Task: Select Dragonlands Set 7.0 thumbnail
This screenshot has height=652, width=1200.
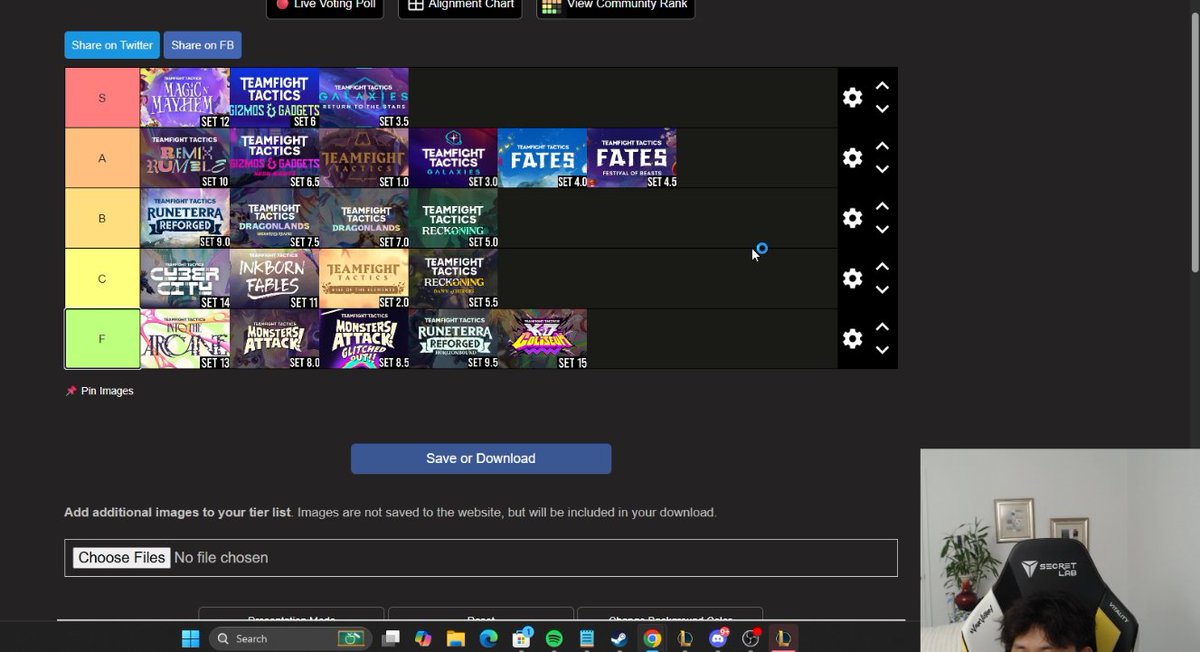Action: (364, 218)
